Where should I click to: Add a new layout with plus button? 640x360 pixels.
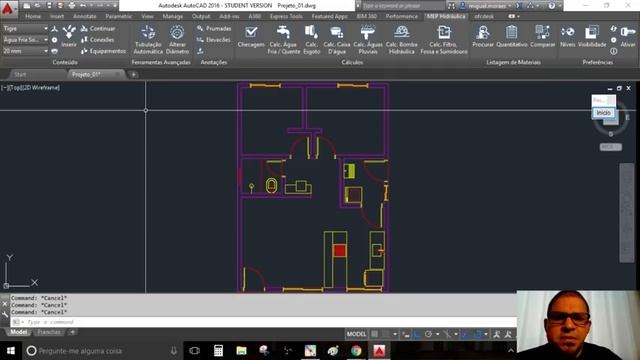tap(72, 332)
